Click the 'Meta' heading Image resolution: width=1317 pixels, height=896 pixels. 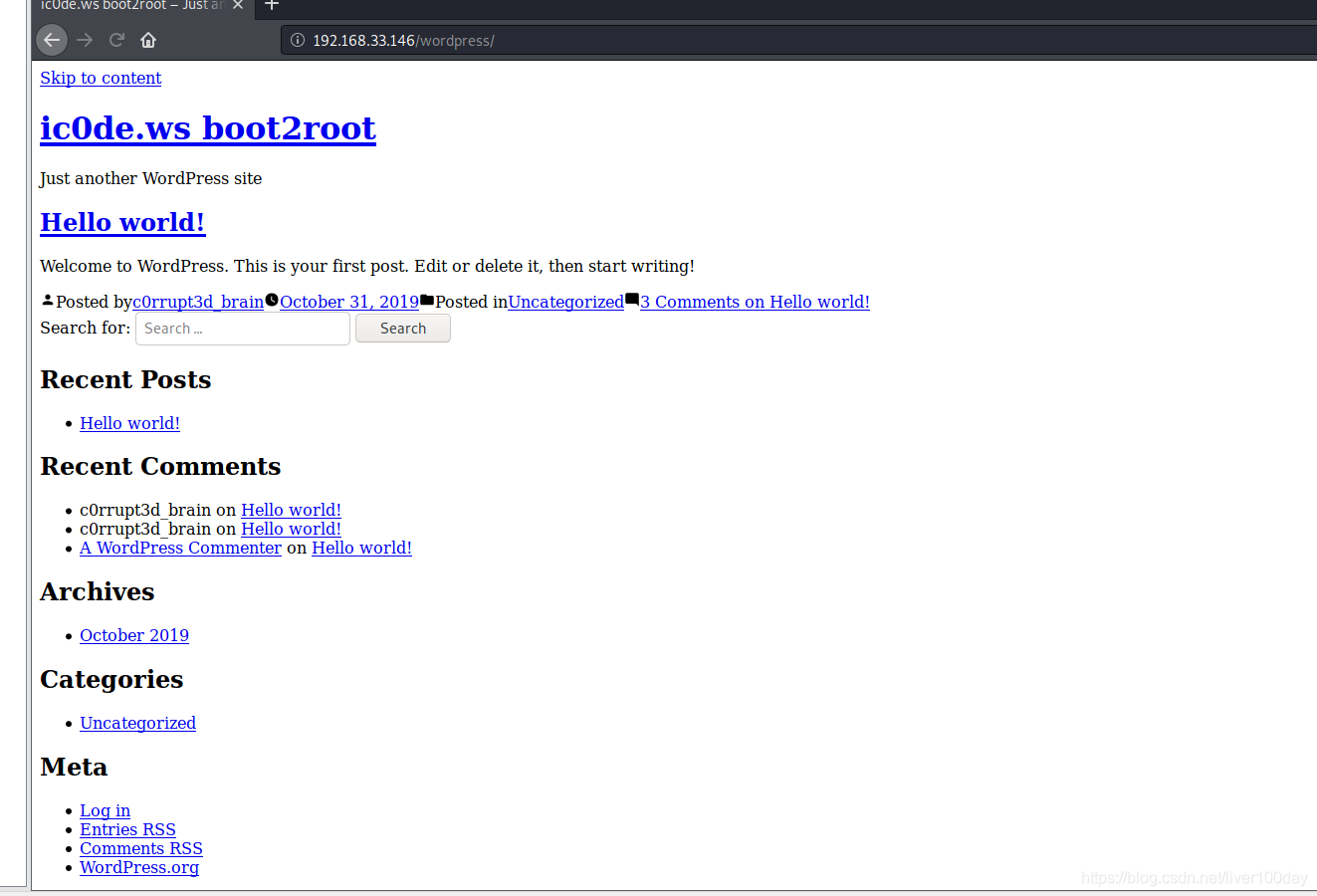74,767
